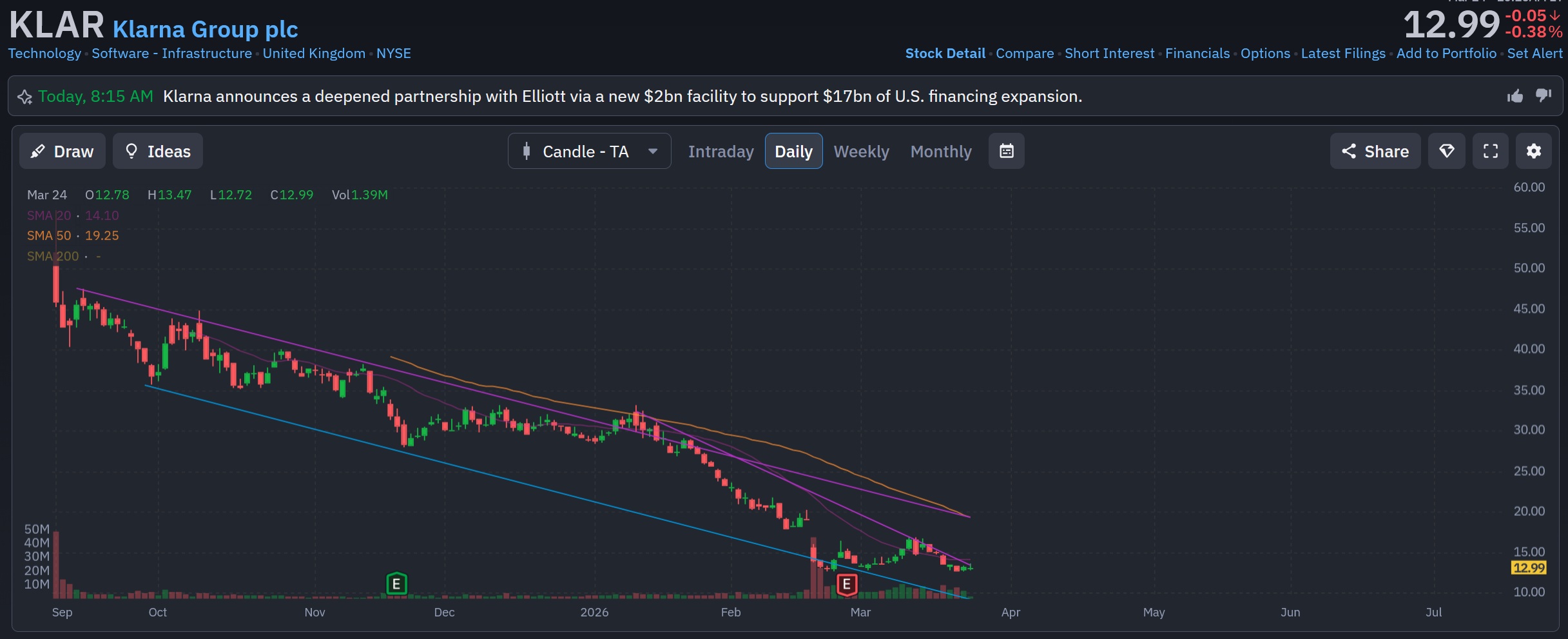Click the -0.38% change value
This screenshot has width=1568, height=639.
pos(1533,32)
